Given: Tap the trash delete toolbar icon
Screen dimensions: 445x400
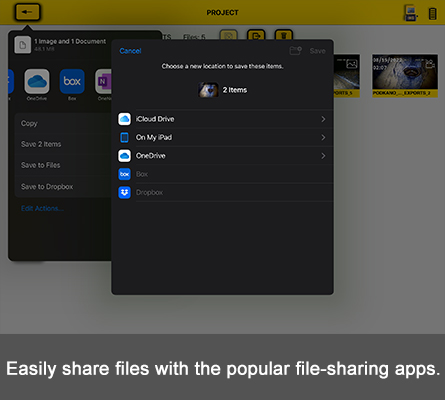Looking at the screenshot, I should [x=284, y=35].
